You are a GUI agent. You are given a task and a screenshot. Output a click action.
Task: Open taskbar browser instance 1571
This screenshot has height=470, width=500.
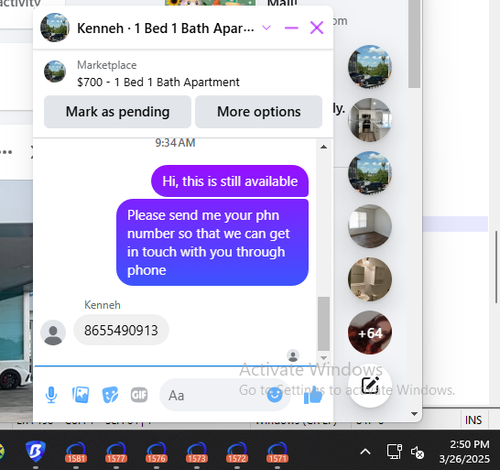coord(277,452)
